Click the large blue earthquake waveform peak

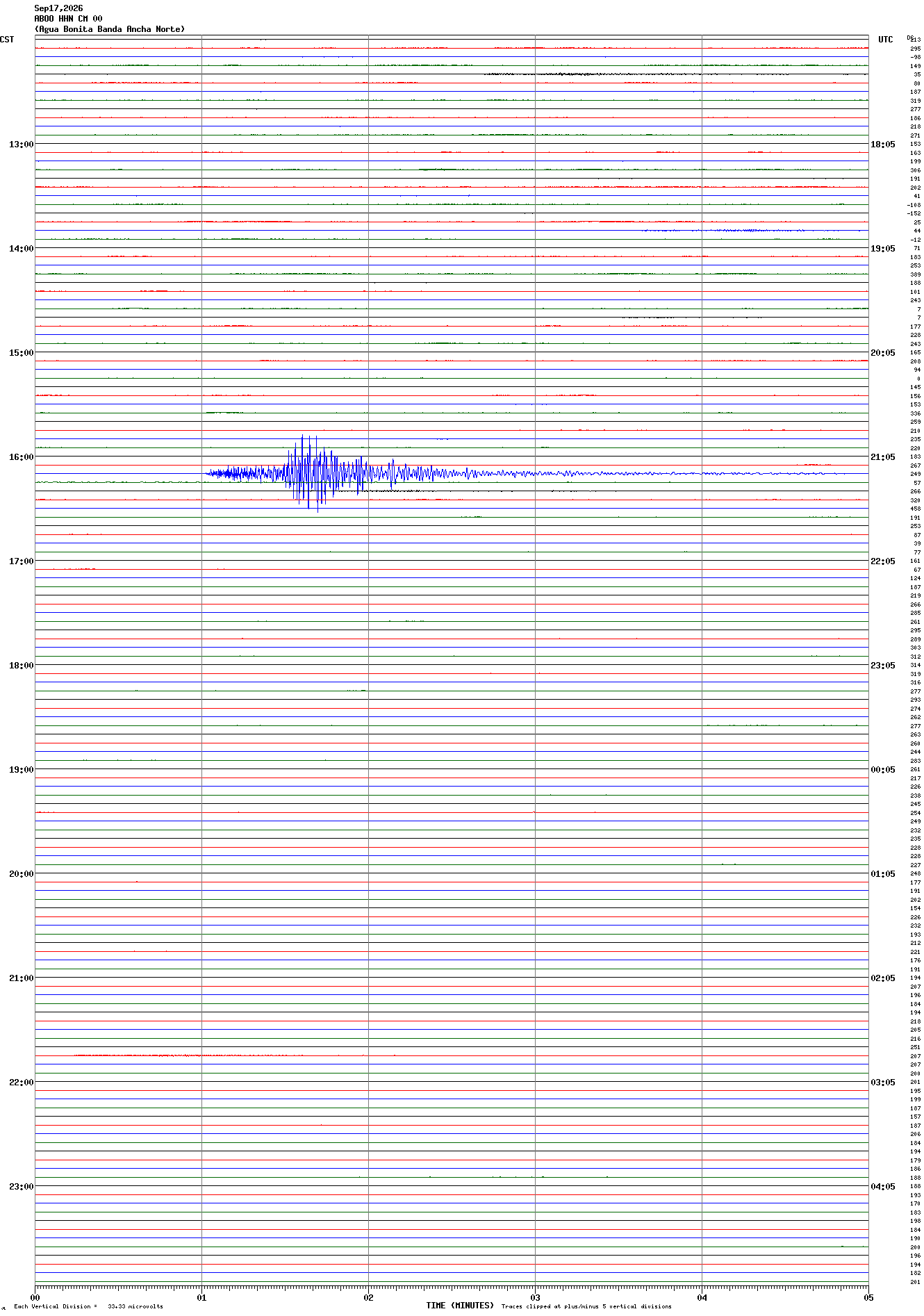click(311, 473)
